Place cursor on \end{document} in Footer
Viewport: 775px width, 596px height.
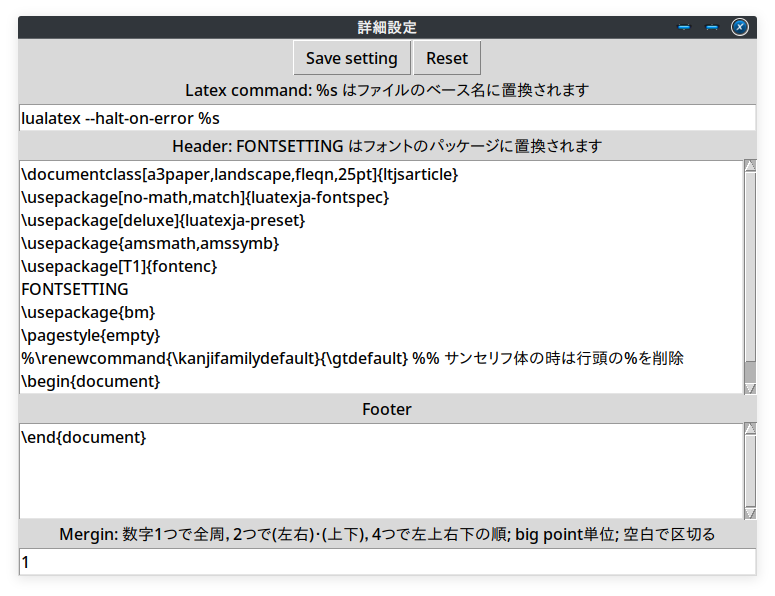(84, 437)
